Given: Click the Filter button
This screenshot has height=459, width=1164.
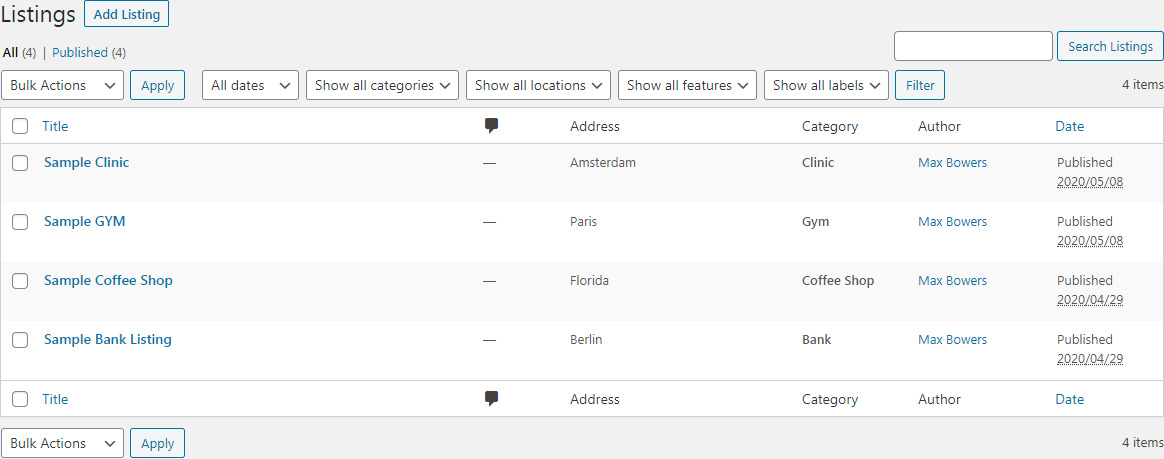Looking at the screenshot, I should click(x=920, y=85).
